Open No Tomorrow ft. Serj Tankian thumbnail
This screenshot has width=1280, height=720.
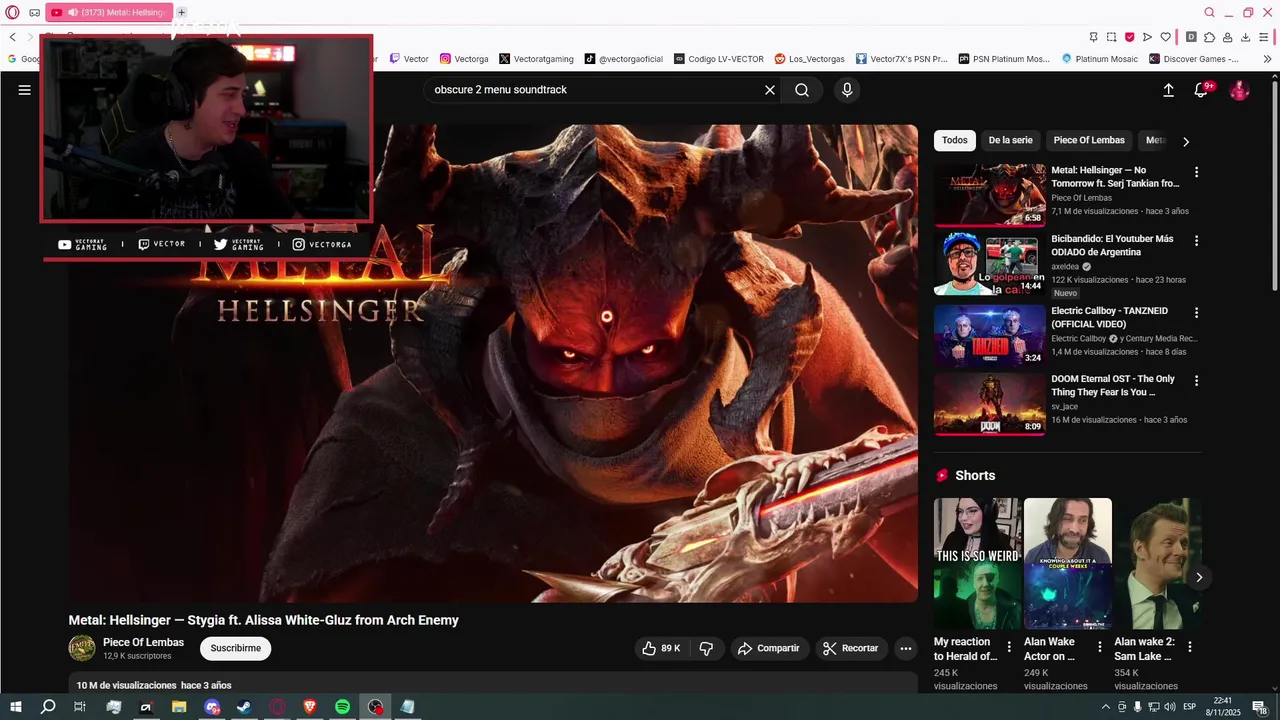click(989, 195)
